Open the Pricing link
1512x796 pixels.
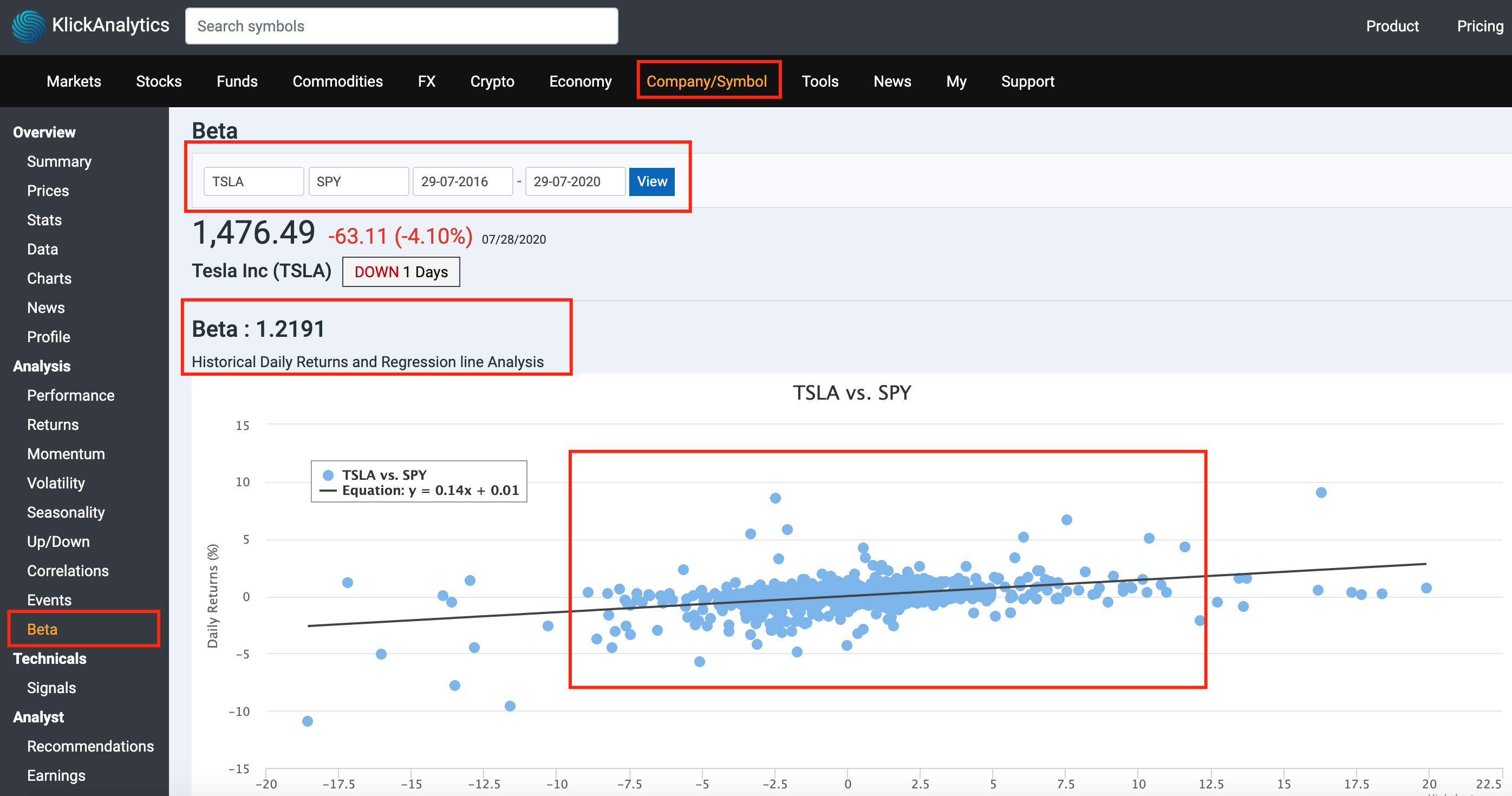(x=1480, y=26)
